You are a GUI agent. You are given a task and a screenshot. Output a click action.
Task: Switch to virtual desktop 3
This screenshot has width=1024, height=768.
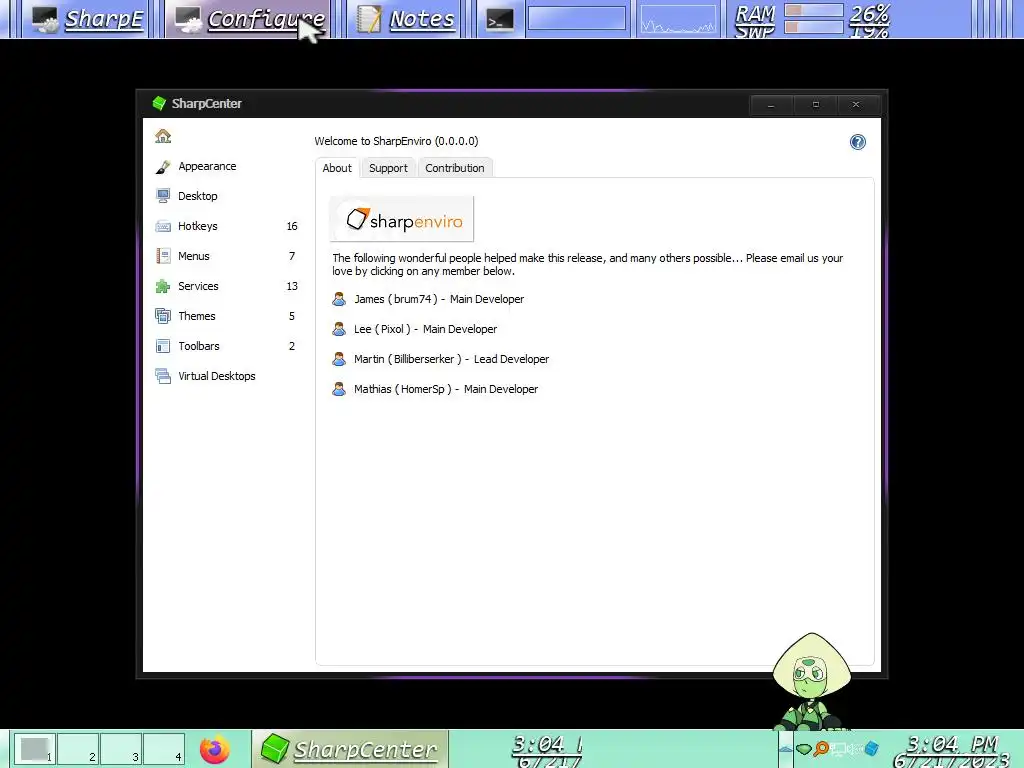pyautogui.click(x=121, y=748)
